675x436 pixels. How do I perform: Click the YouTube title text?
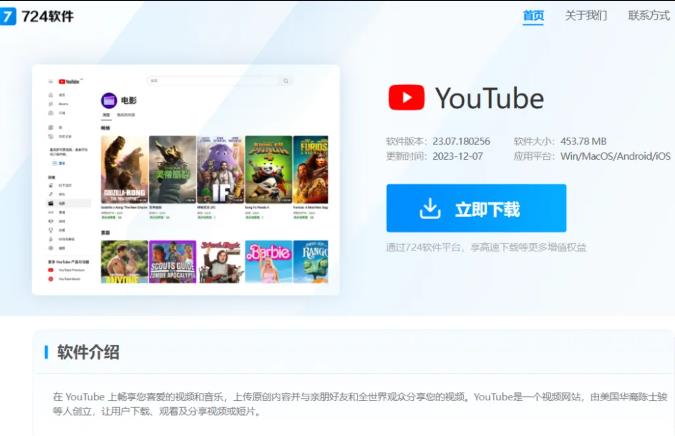coord(489,98)
